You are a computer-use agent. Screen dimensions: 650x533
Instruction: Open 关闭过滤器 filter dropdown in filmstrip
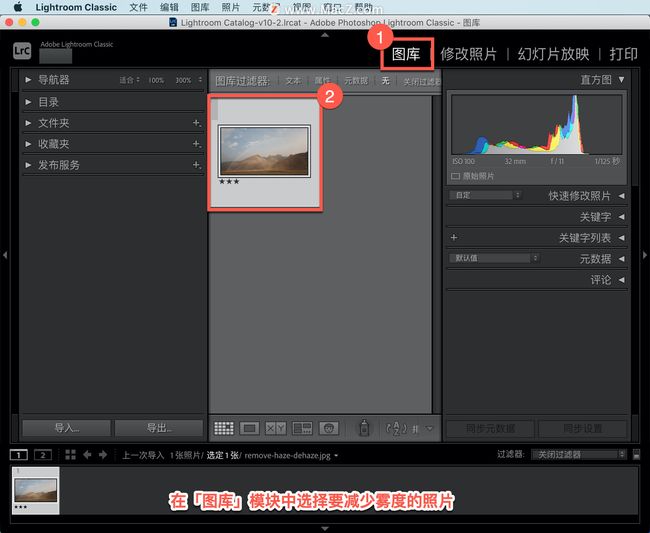(578, 455)
